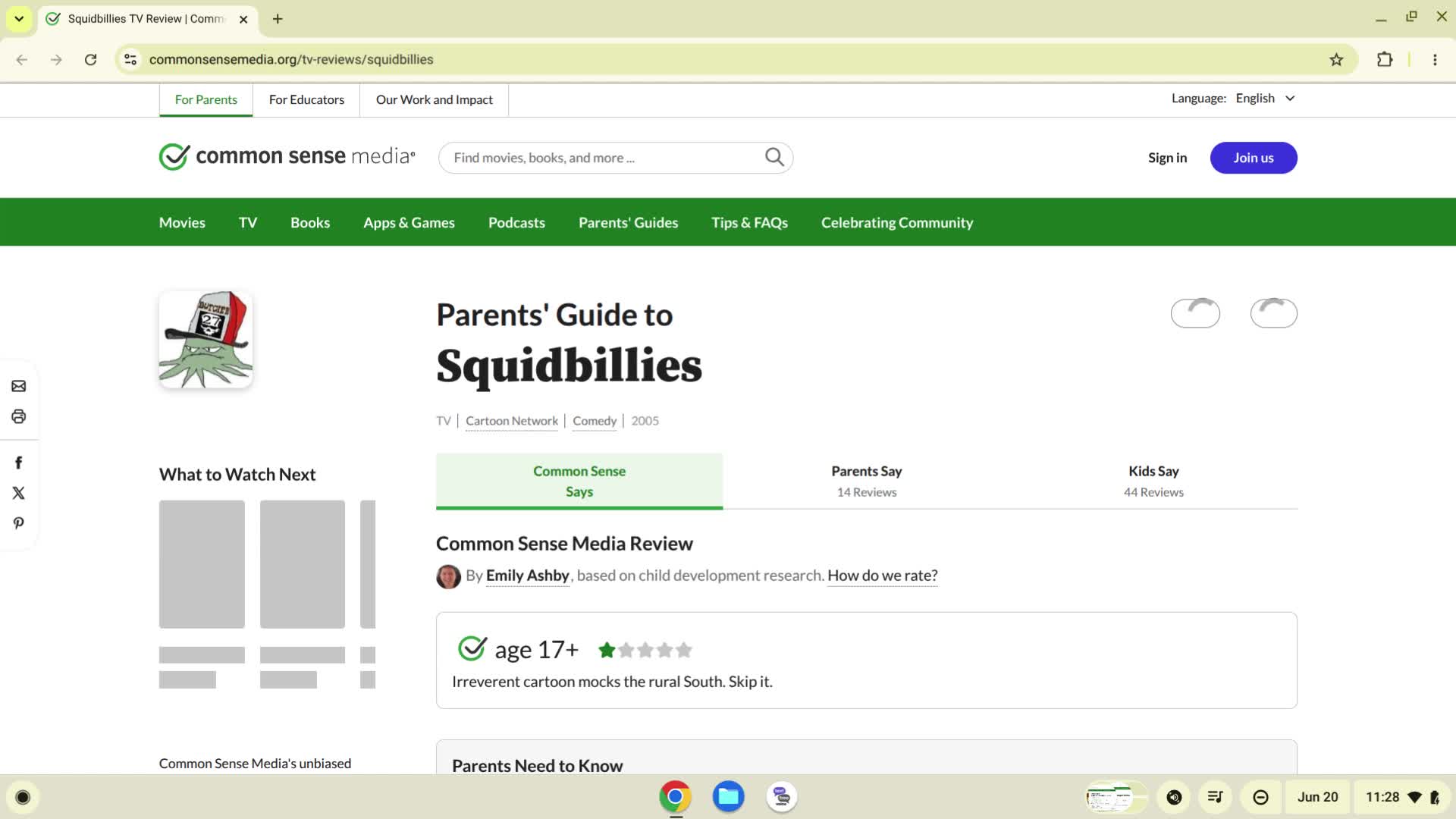Image resolution: width=1456 pixels, height=819 pixels.
Task: Click the search magnifier icon
Action: tap(774, 157)
